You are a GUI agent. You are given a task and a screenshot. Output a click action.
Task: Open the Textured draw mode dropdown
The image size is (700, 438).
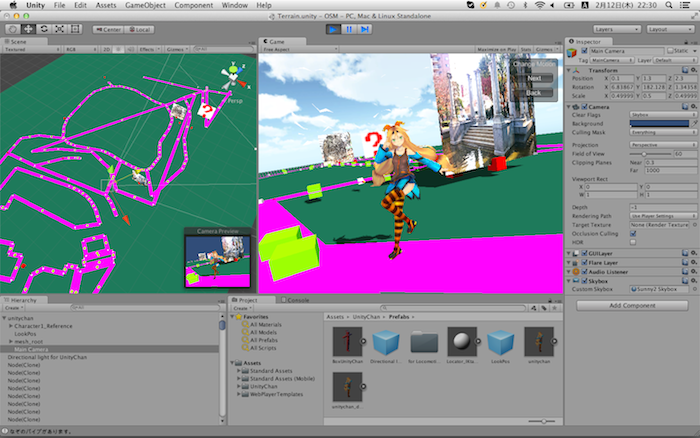click(x=32, y=49)
